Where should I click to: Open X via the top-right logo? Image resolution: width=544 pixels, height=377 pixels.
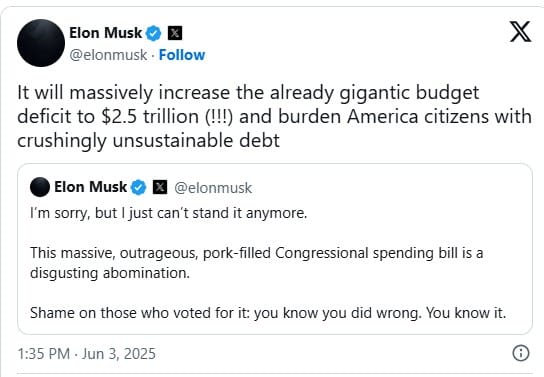coord(520,32)
